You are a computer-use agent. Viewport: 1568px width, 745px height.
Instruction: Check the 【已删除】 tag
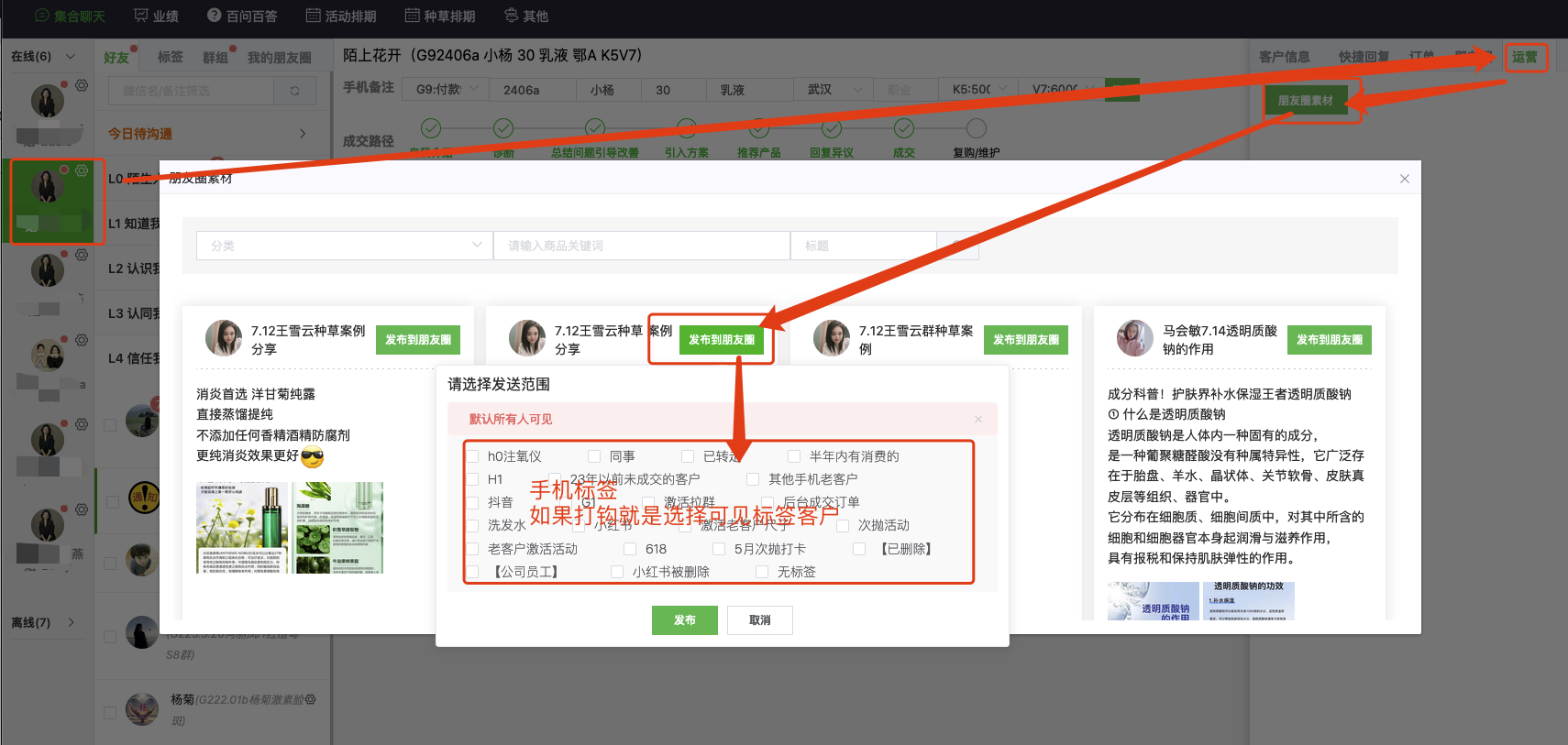859,549
